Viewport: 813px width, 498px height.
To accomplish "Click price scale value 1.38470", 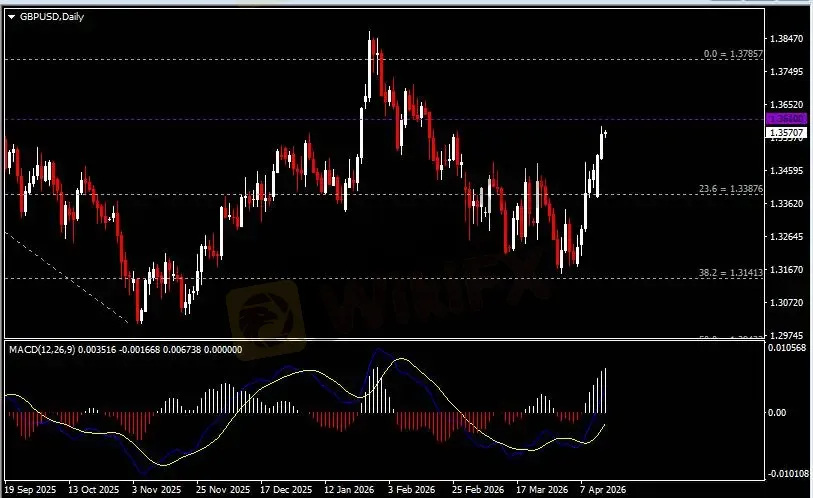I will [787, 38].
